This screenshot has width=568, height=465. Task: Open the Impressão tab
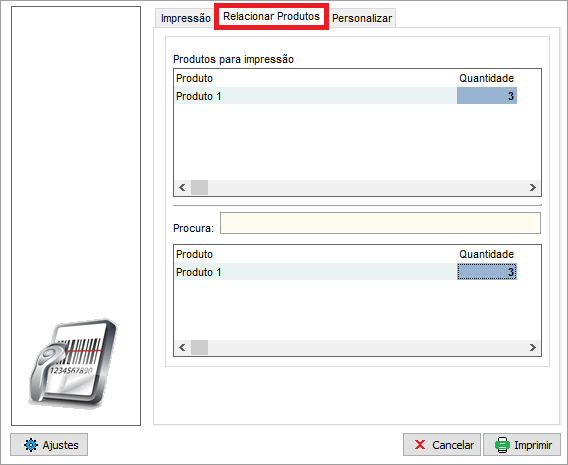(x=185, y=18)
